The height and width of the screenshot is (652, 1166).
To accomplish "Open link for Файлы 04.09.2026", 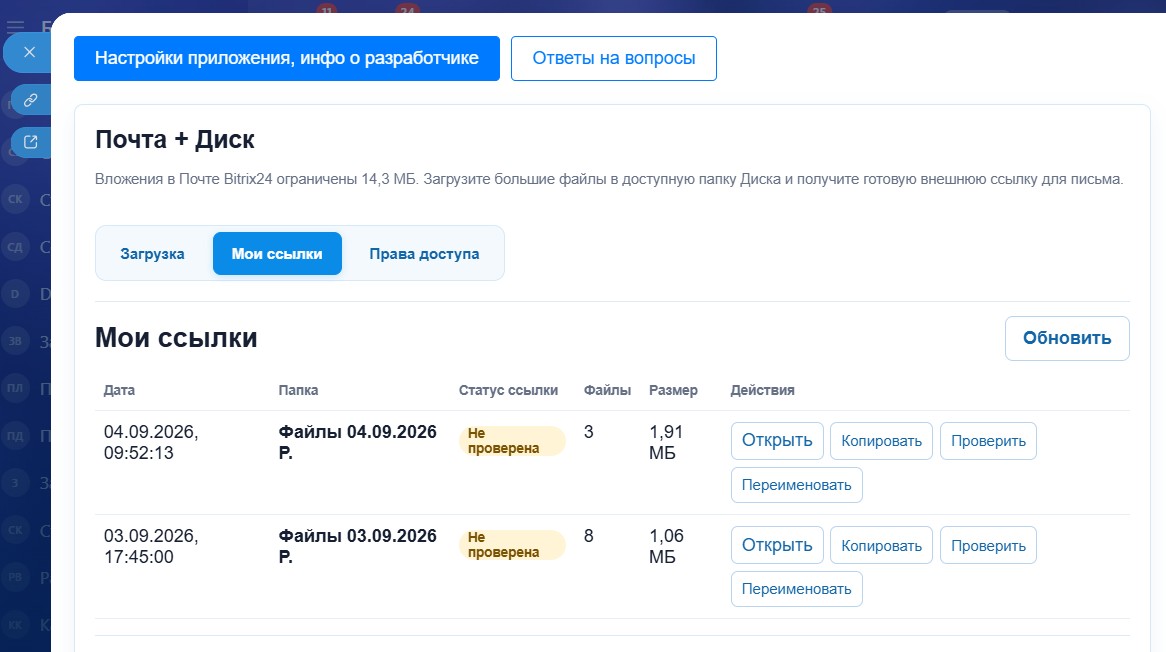I will point(776,440).
